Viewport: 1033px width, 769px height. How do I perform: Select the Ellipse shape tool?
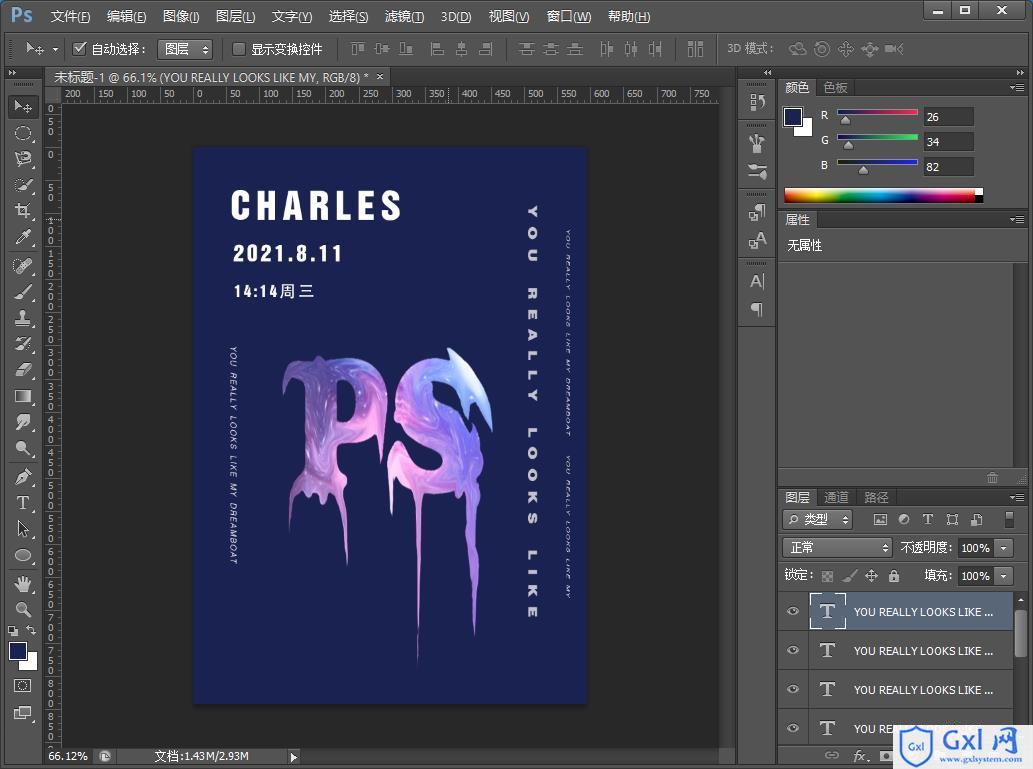[23, 555]
